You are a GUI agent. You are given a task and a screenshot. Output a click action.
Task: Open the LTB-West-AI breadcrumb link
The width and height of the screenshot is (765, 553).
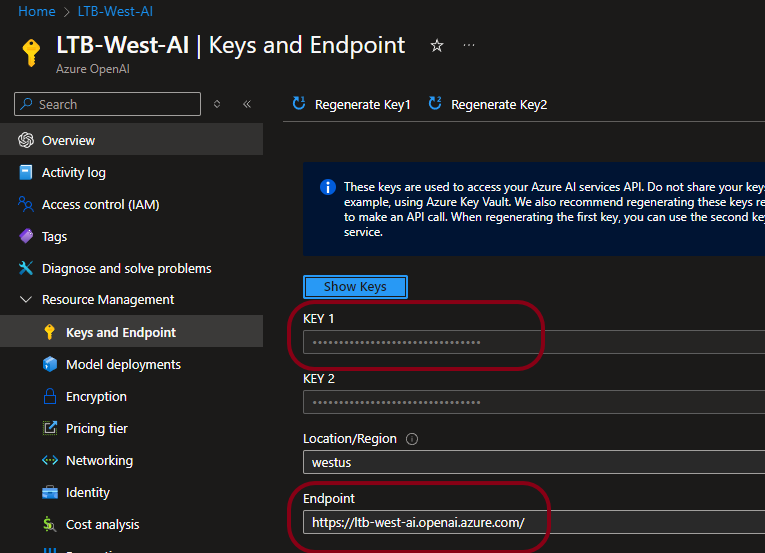click(115, 11)
